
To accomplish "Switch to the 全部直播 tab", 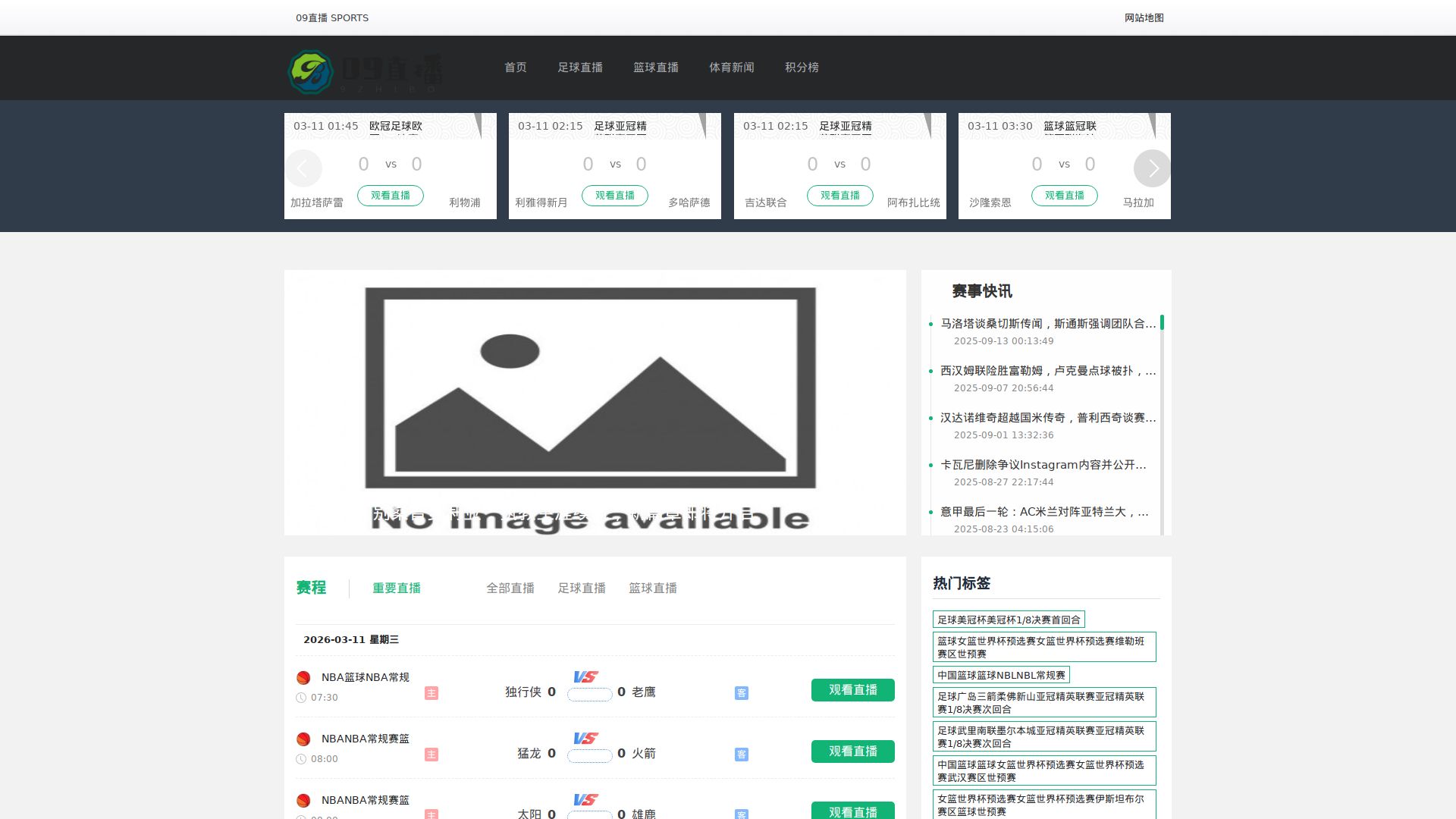I will (x=510, y=588).
